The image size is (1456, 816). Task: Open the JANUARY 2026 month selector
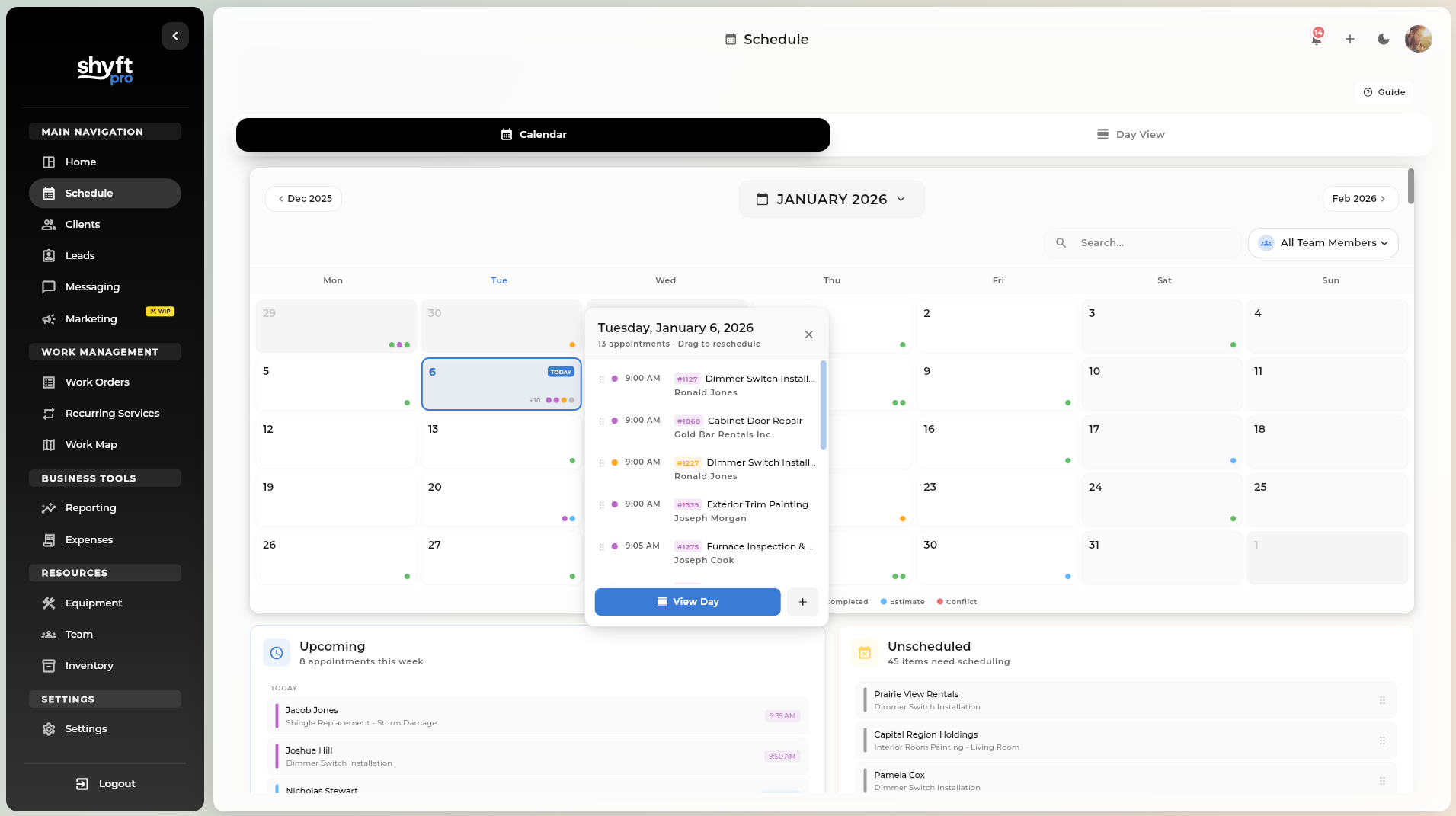tap(830, 199)
